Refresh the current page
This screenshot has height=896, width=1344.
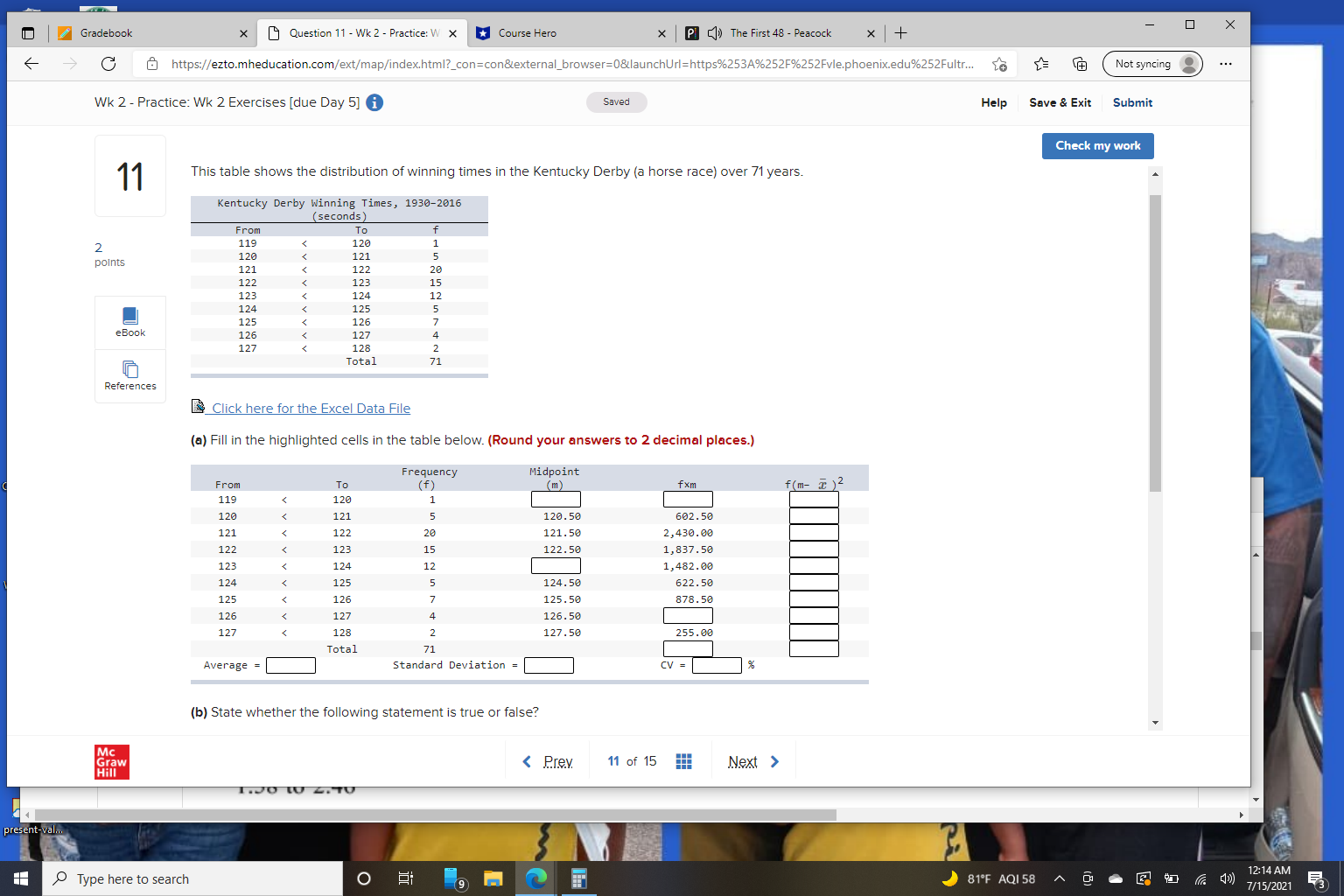coord(108,63)
